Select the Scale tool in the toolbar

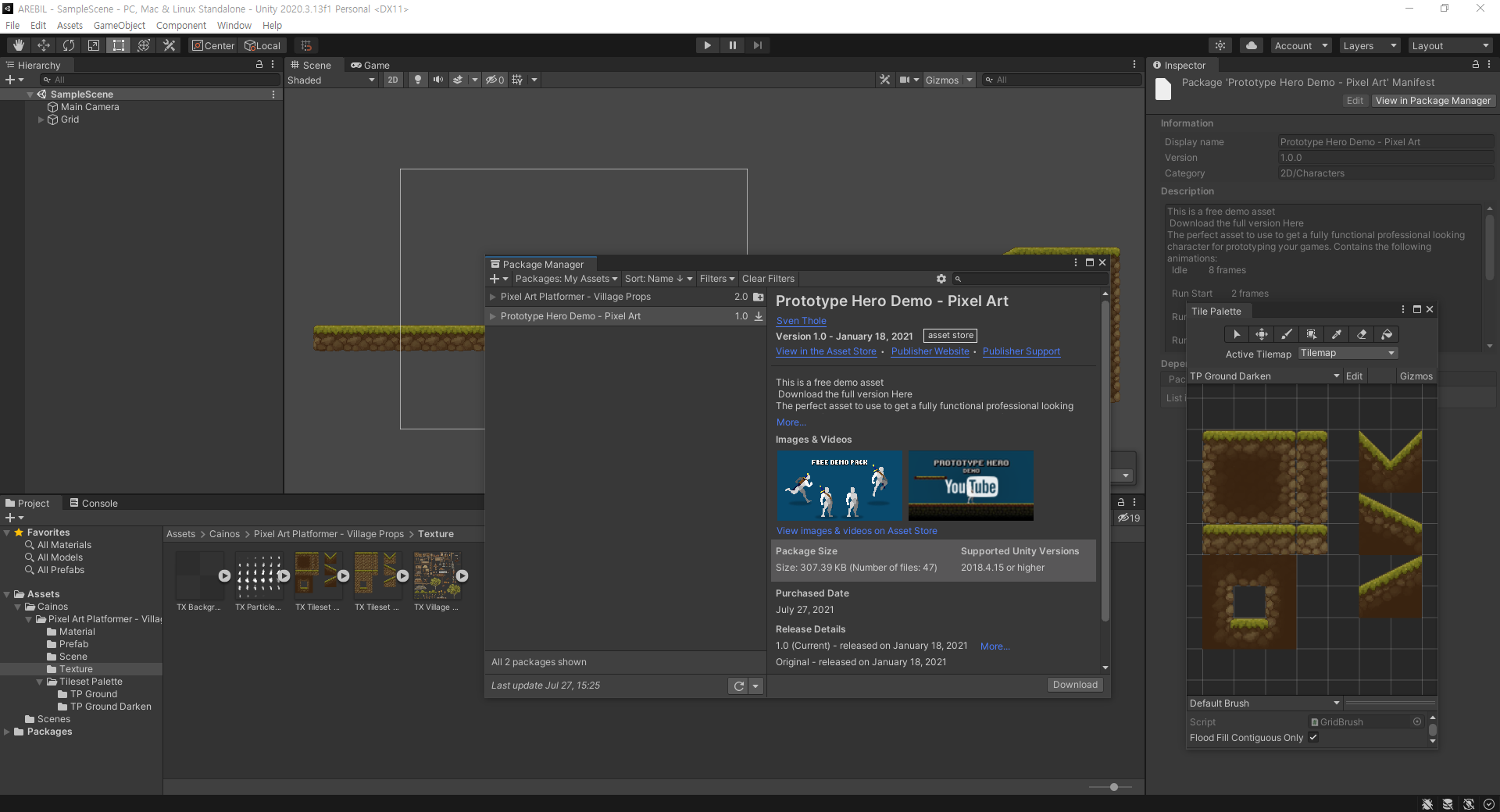pyautogui.click(x=94, y=45)
